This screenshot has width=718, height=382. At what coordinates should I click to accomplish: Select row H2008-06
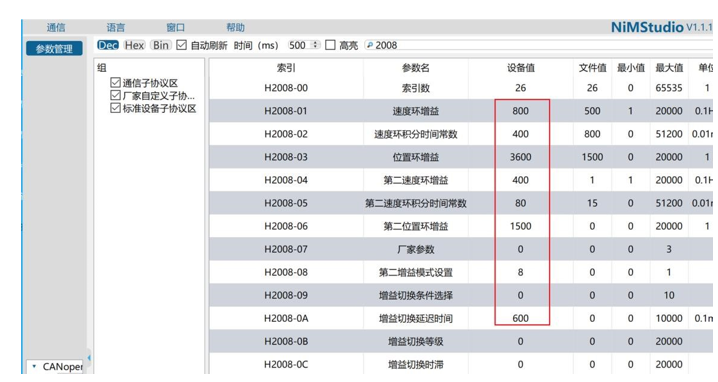pyautogui.click(x=461, y=226)
